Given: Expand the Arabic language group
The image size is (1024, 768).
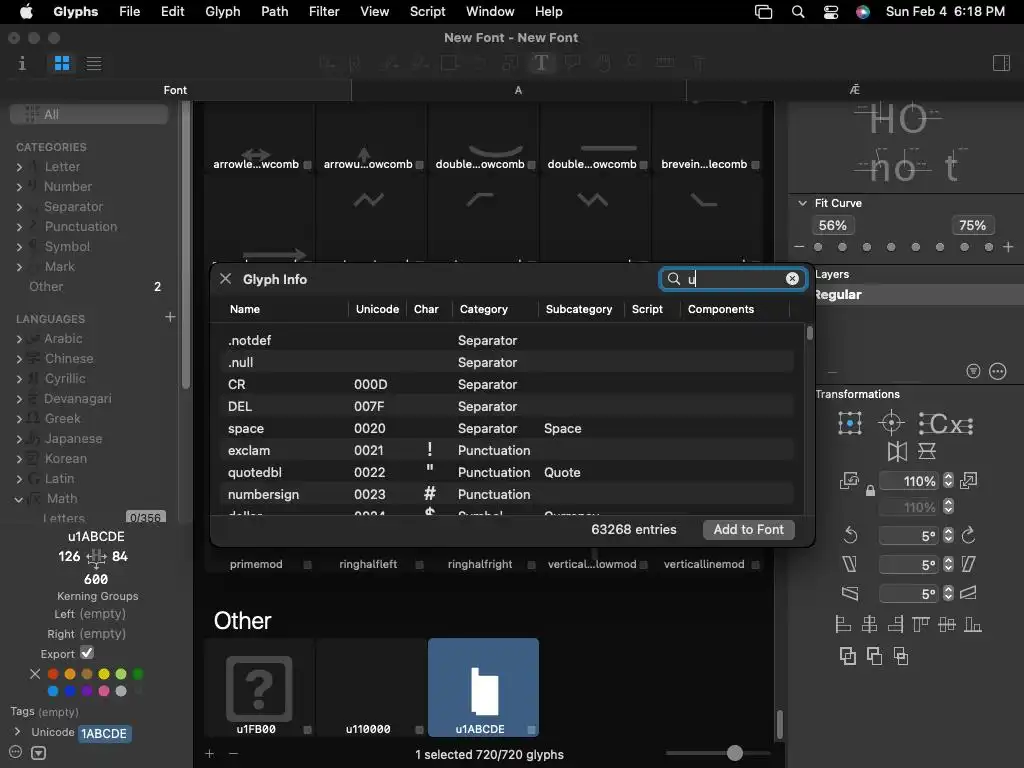Looking at the screenshot, I should click(20, 340).
